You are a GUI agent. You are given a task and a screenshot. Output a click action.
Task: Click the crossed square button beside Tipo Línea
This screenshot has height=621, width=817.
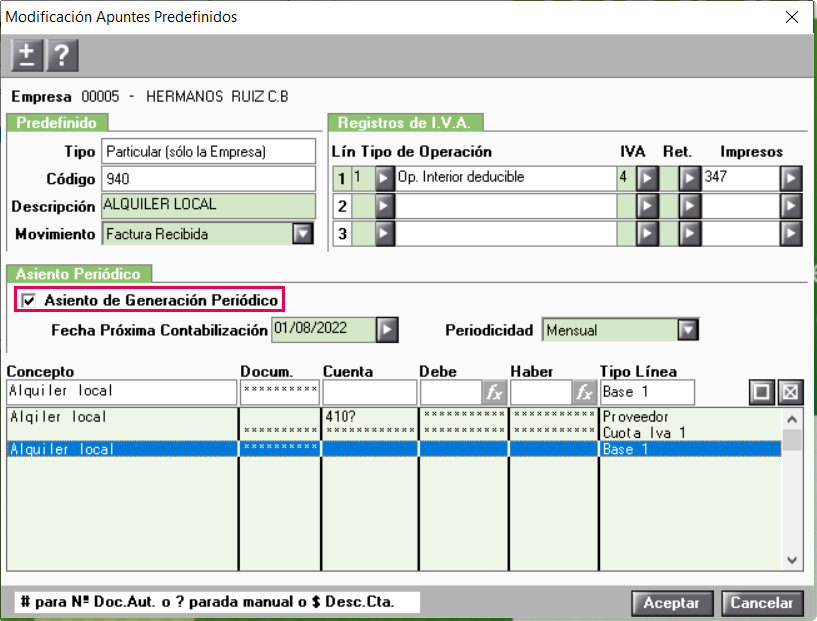(790, 392)
